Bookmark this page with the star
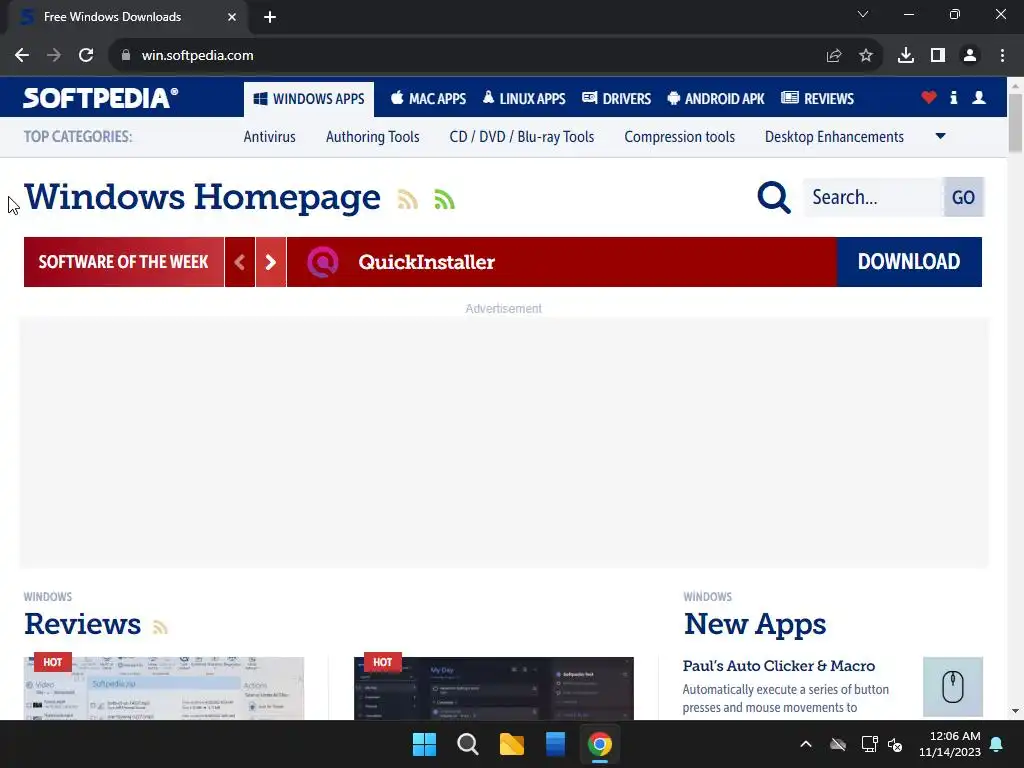The width and height of the screenshot is (1024, 768). 866,56
